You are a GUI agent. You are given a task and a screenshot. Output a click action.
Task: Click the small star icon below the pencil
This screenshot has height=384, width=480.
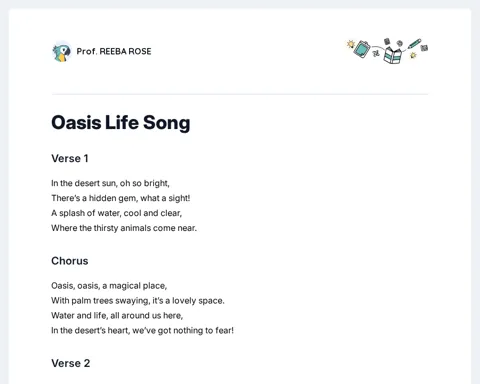click(x=413, y=55)
